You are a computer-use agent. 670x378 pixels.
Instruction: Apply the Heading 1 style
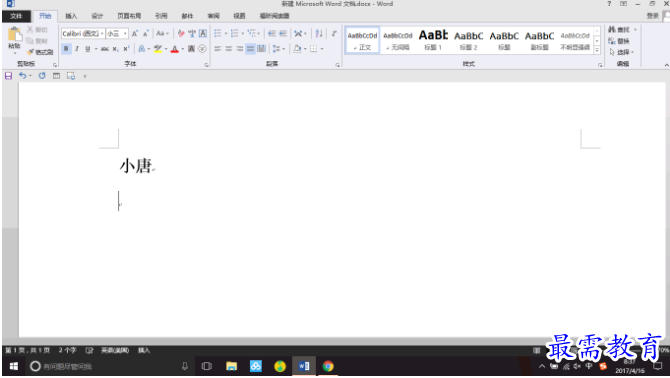tap(433, 40)
